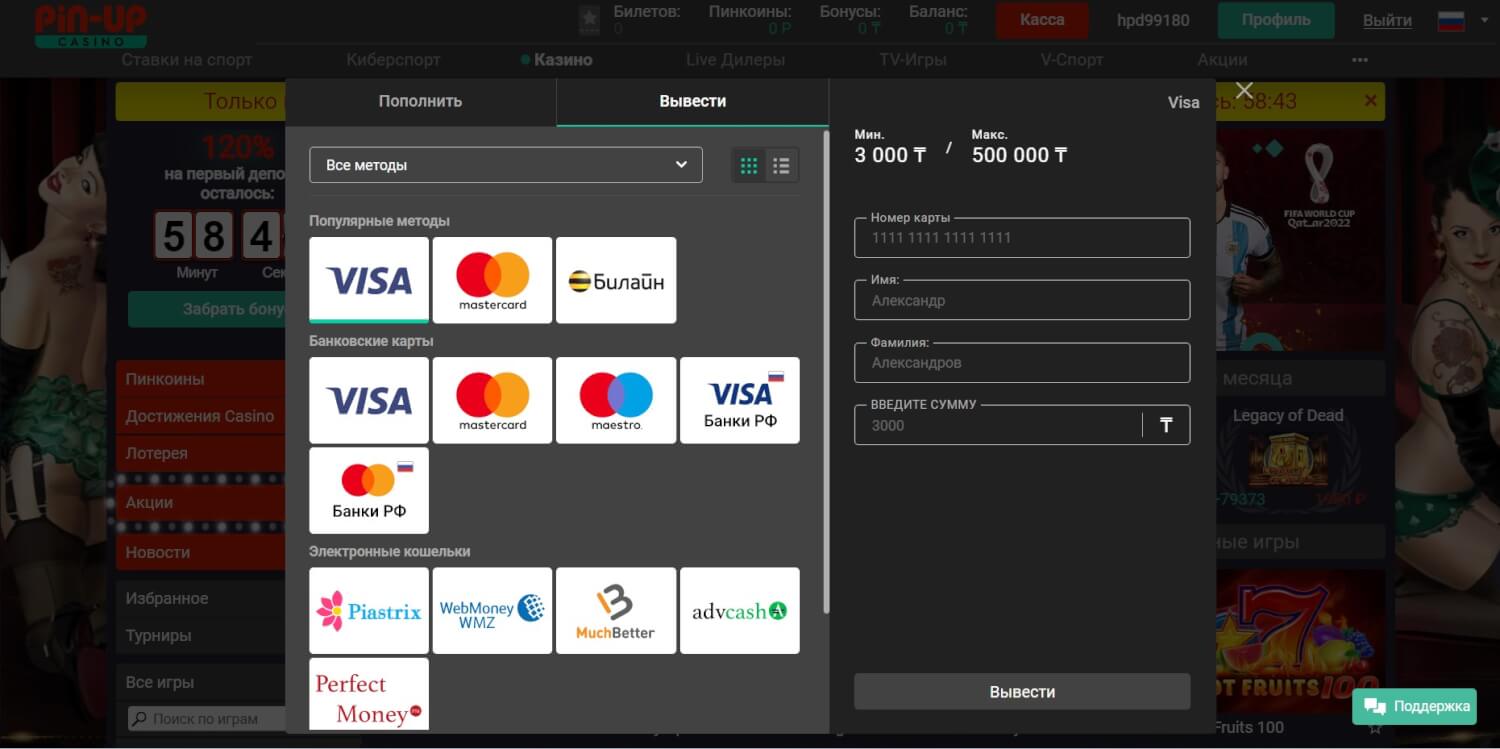This screenshot has height=749, width=1500.
Task: Switch payment methods to grid view
Action: click(x=749, y=166)
